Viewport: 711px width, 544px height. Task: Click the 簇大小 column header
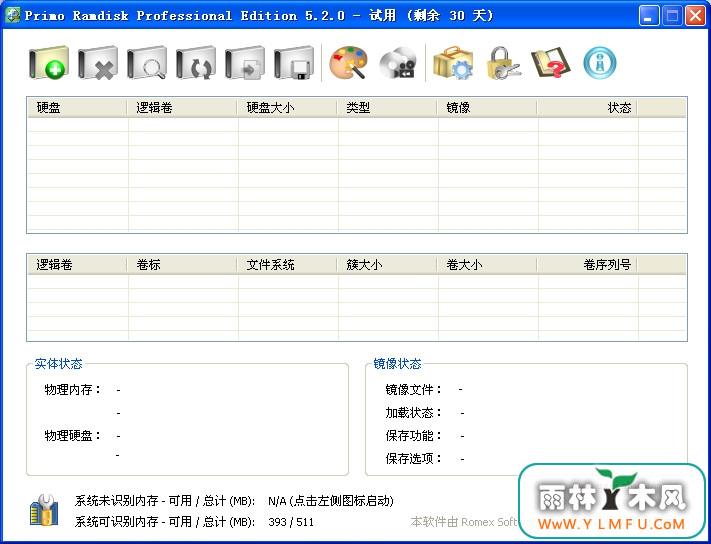(x=386, y=265)
